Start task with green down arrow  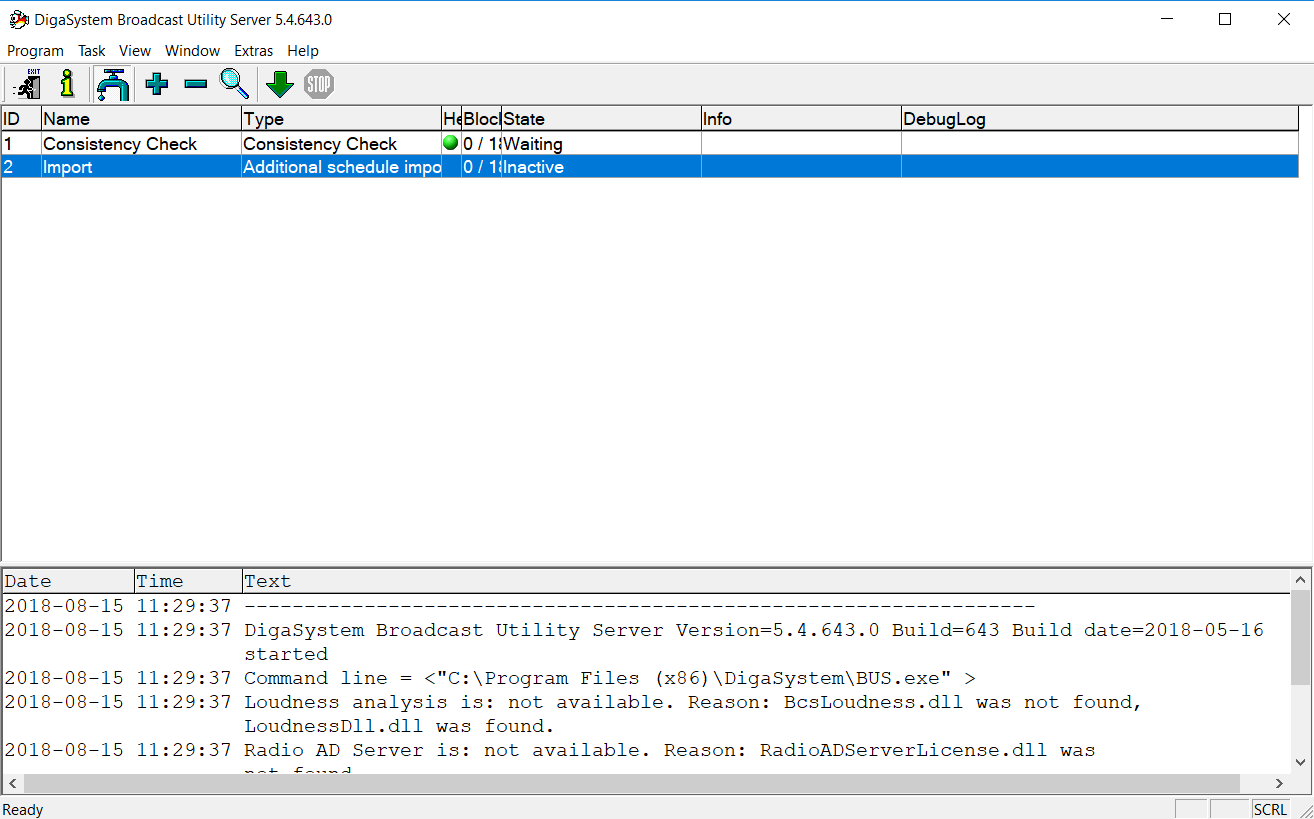point(280,84)
